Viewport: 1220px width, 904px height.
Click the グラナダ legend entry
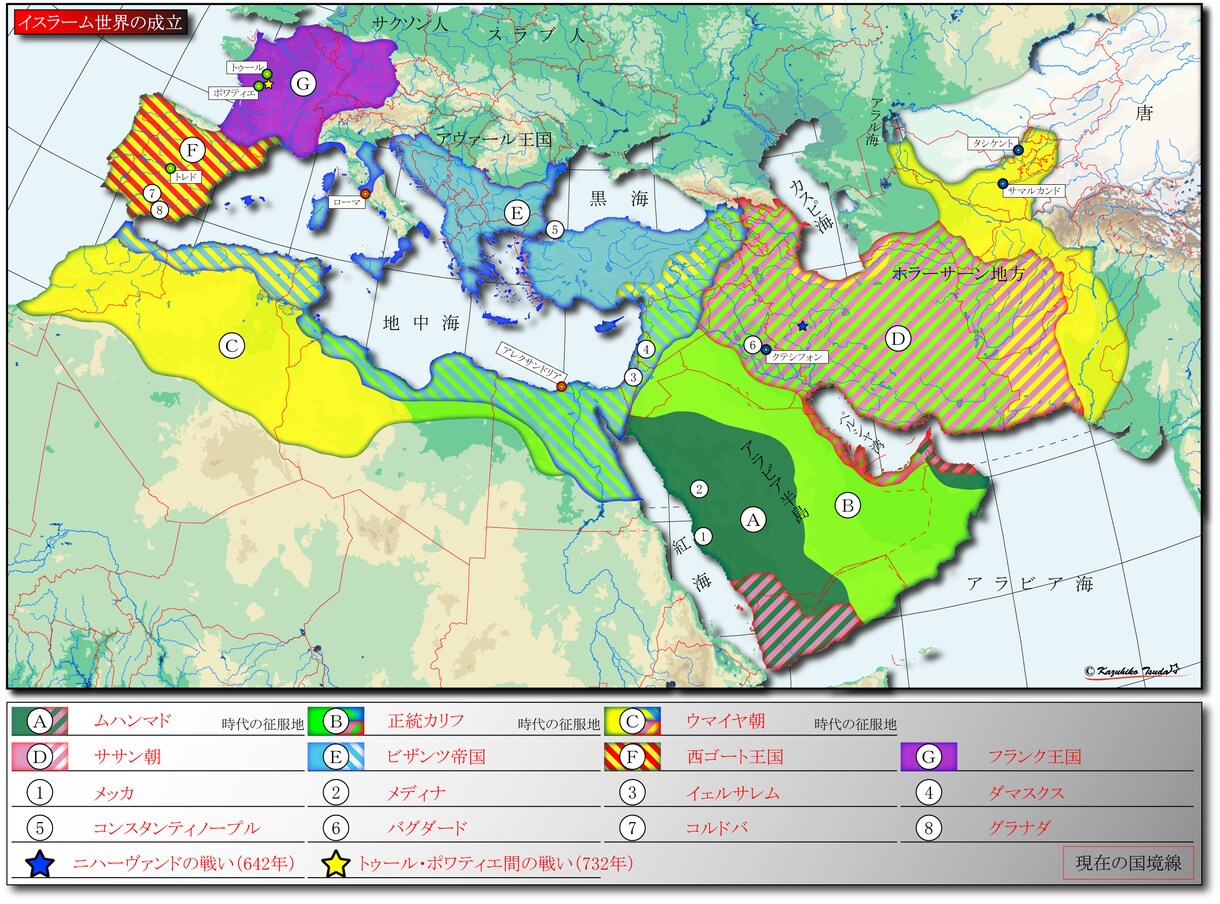1021,829
